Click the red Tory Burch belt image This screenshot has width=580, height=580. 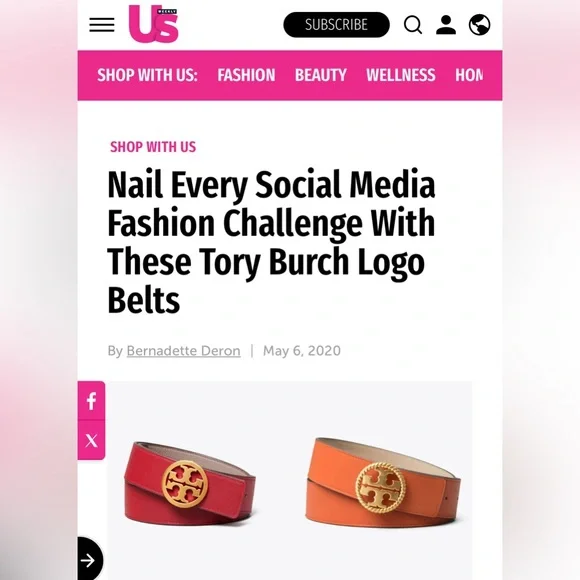(190, 484)
